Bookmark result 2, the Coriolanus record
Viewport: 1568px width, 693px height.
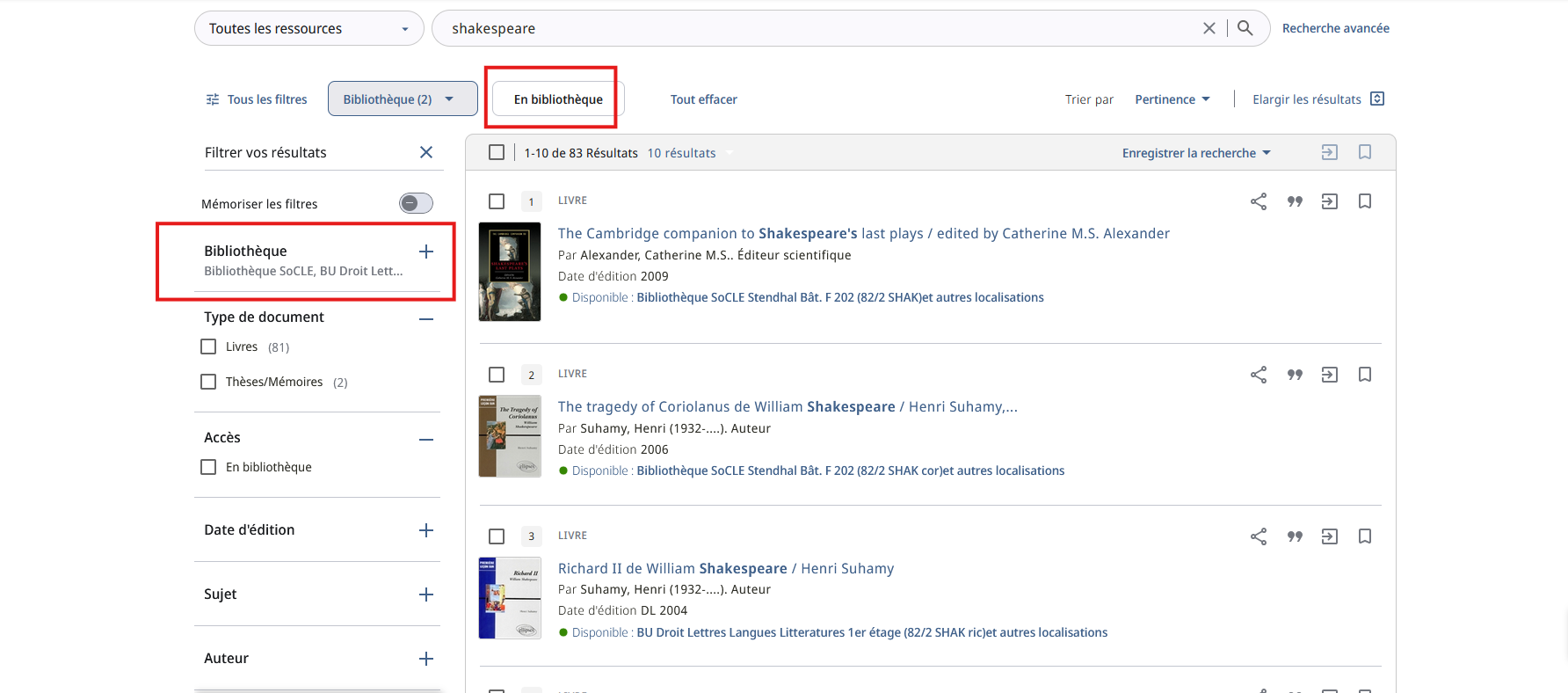point(1365,375)
